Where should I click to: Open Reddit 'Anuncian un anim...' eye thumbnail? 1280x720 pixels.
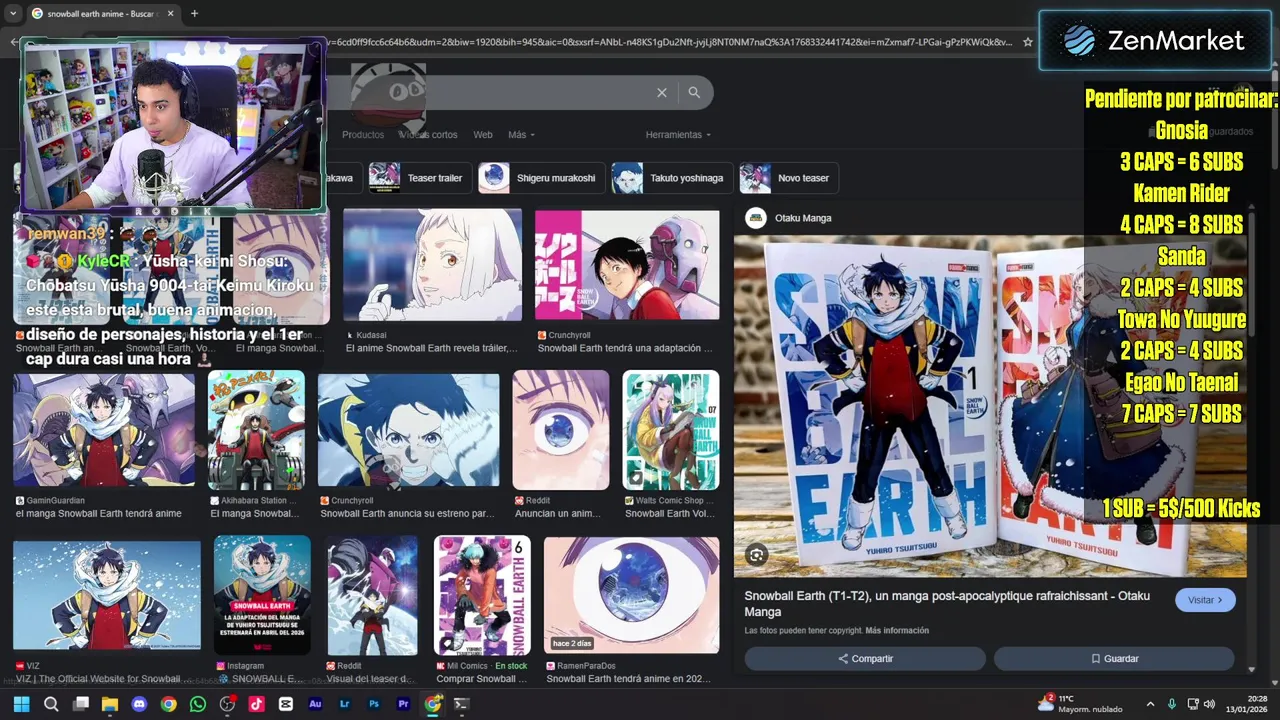click(x=561, y=430)
